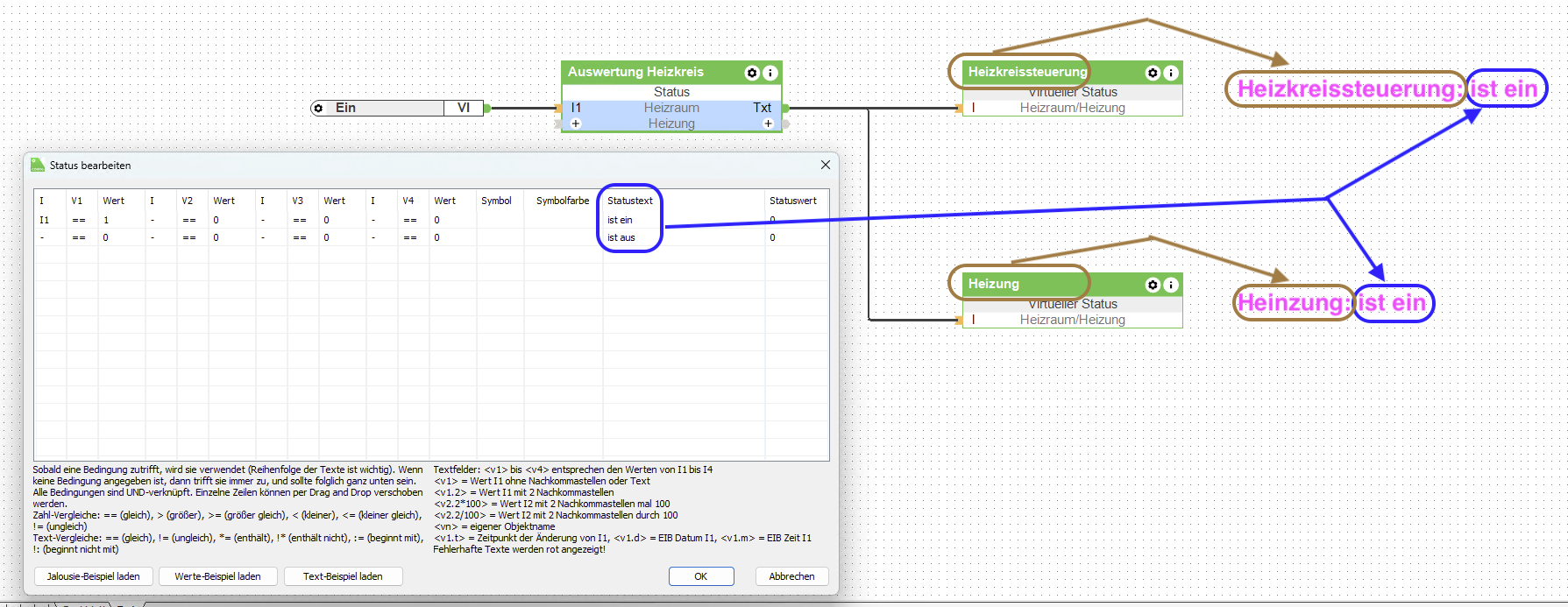The height and width of the screenshot is (607, 1568).
Task: Show info for Heizkreissteuerung block
Action: [x=1171, y=73]
